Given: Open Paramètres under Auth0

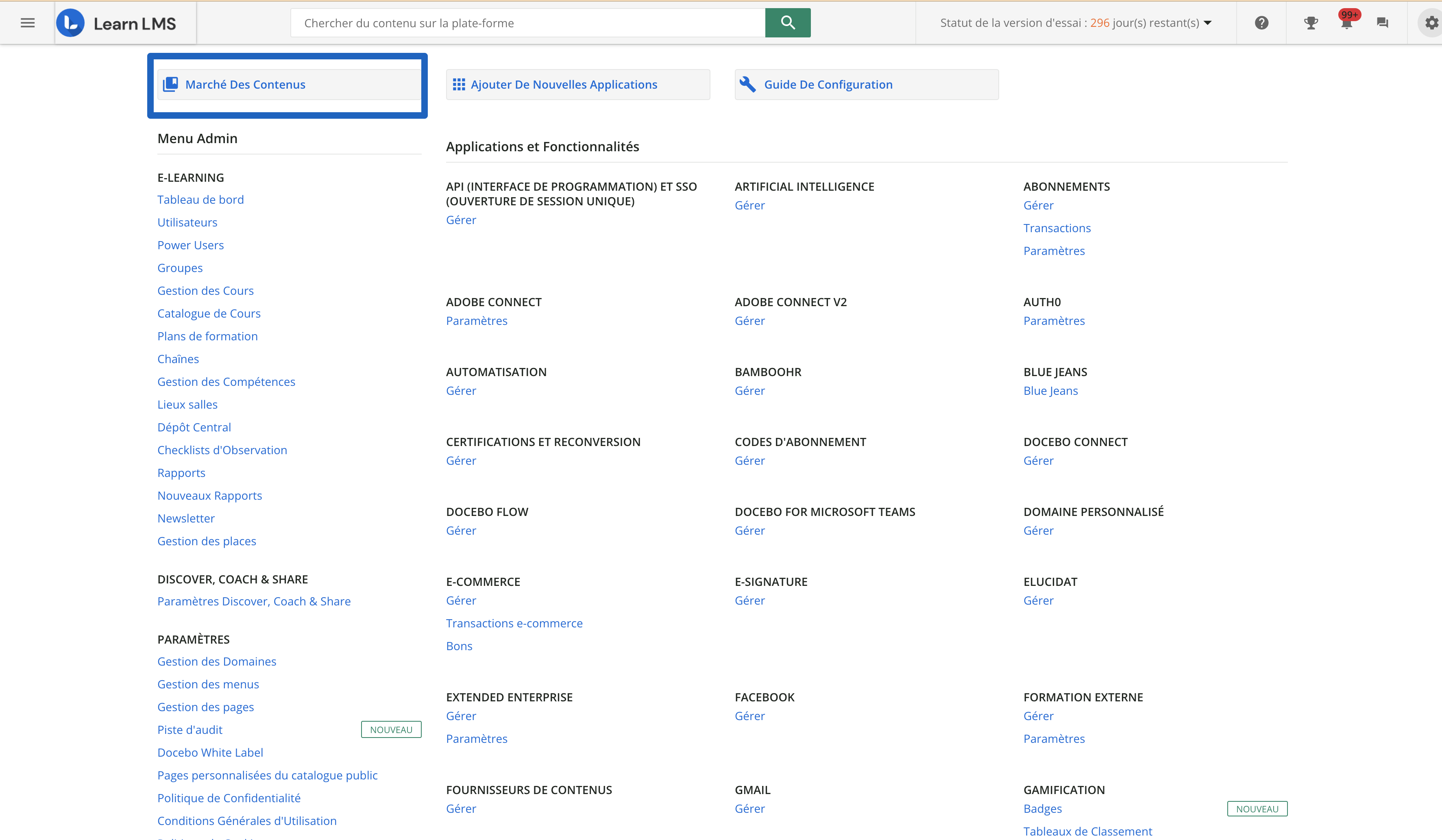Looking at the screenshot, I should [x=1054, y=321].
